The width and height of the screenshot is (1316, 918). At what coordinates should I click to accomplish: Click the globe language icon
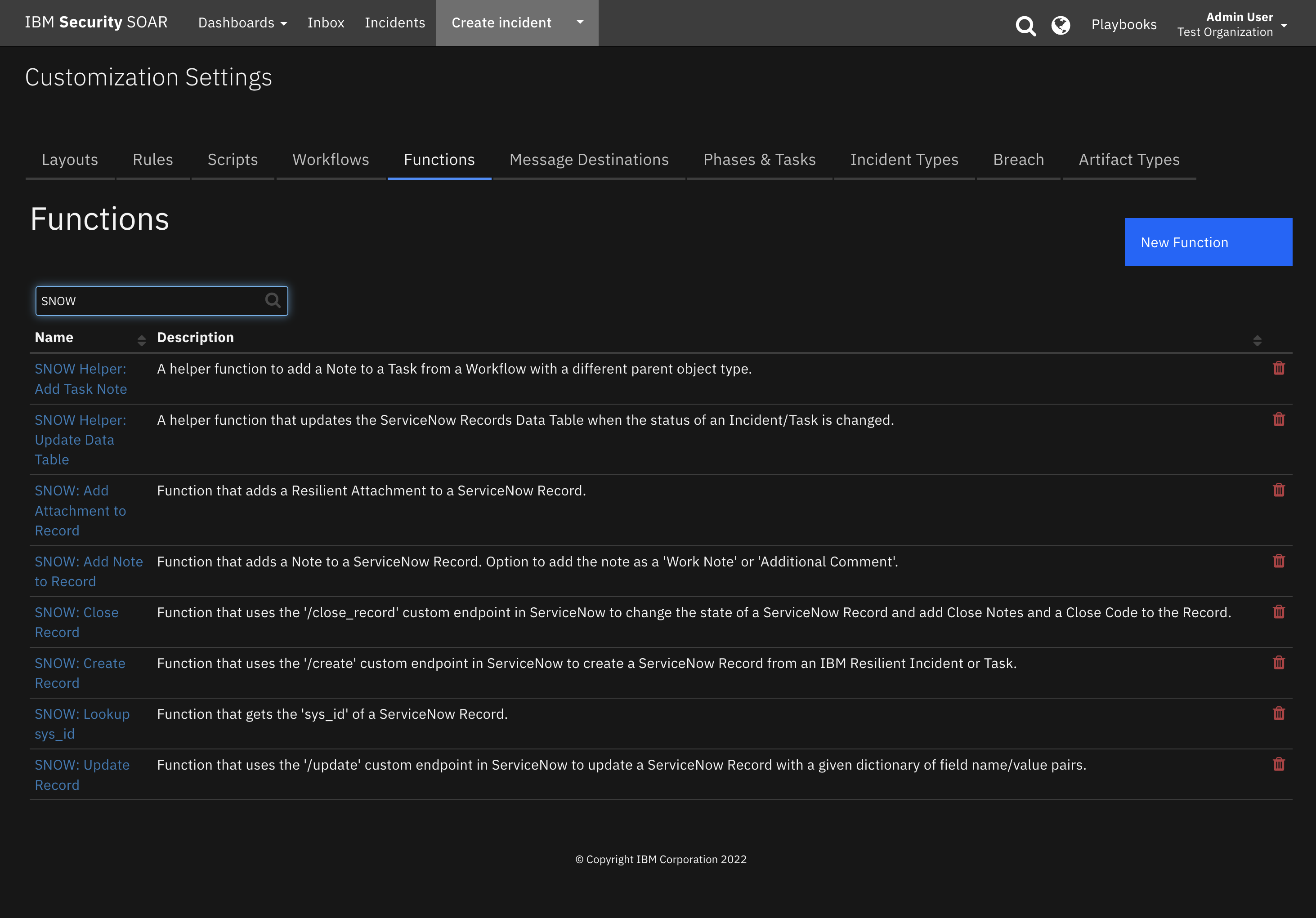[1061, 25]
